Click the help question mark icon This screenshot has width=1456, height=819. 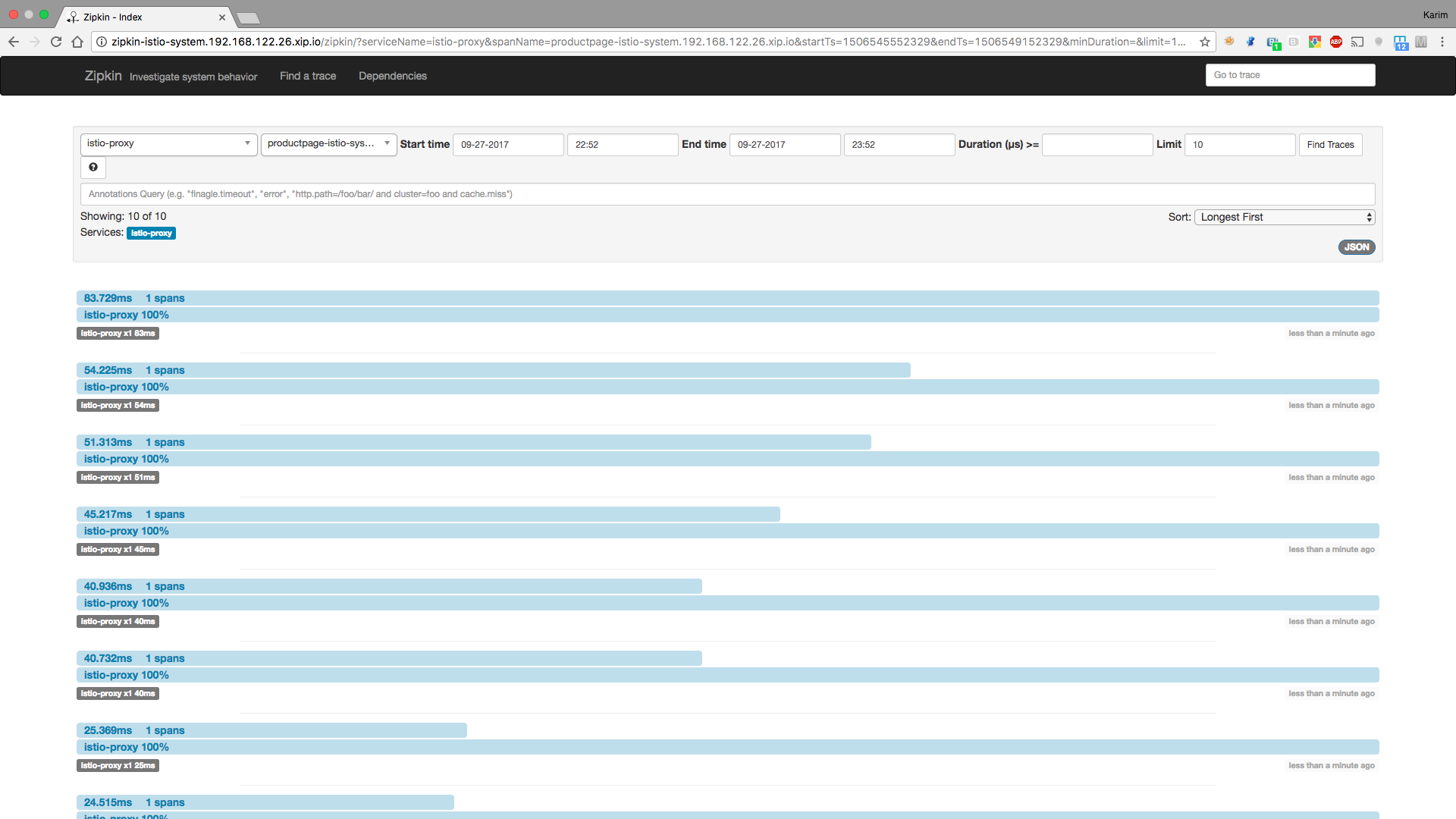click(93, 168)
